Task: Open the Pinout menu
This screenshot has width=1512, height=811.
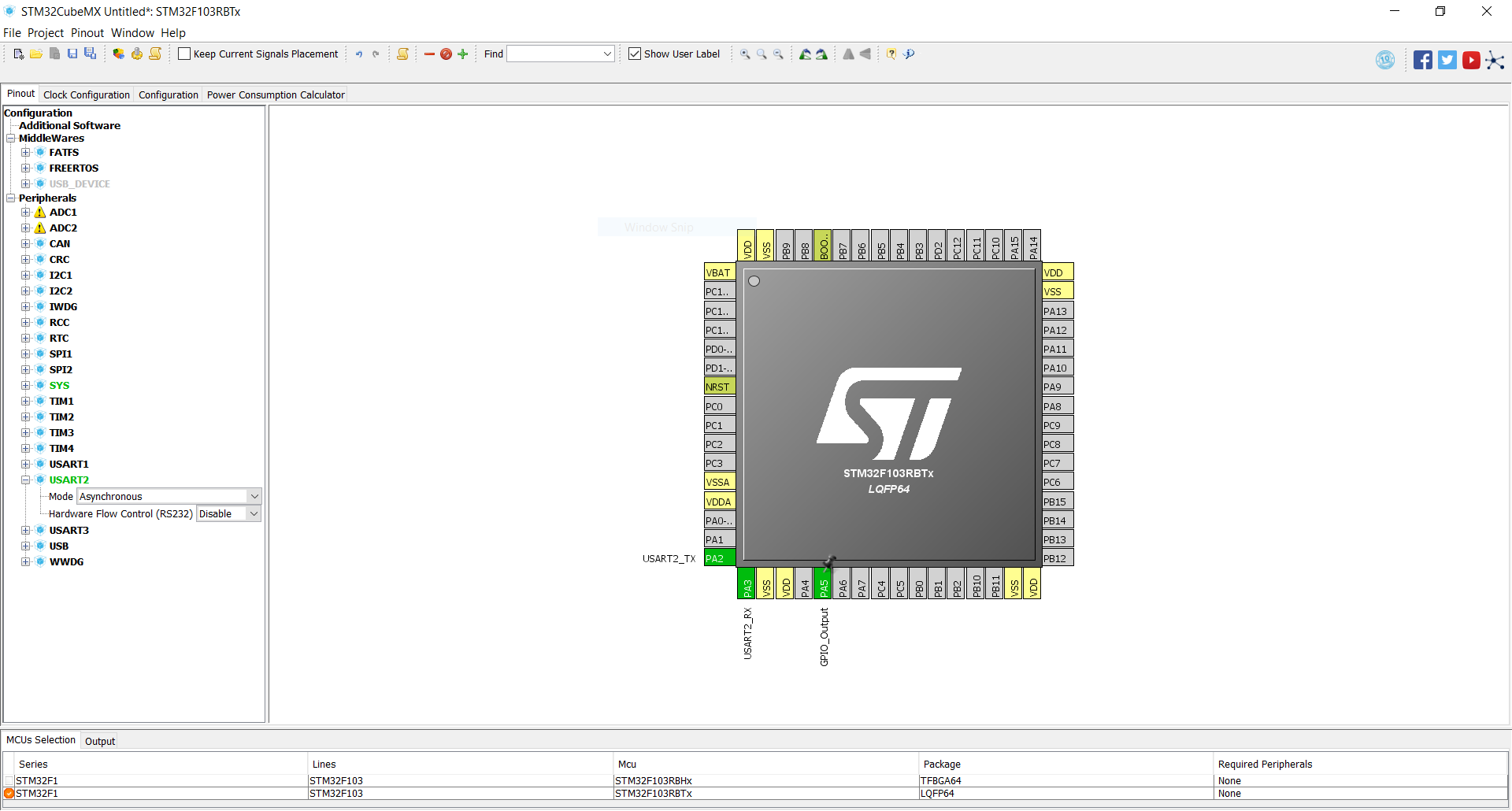Action: pyautogui.click(x=87, y=33)
